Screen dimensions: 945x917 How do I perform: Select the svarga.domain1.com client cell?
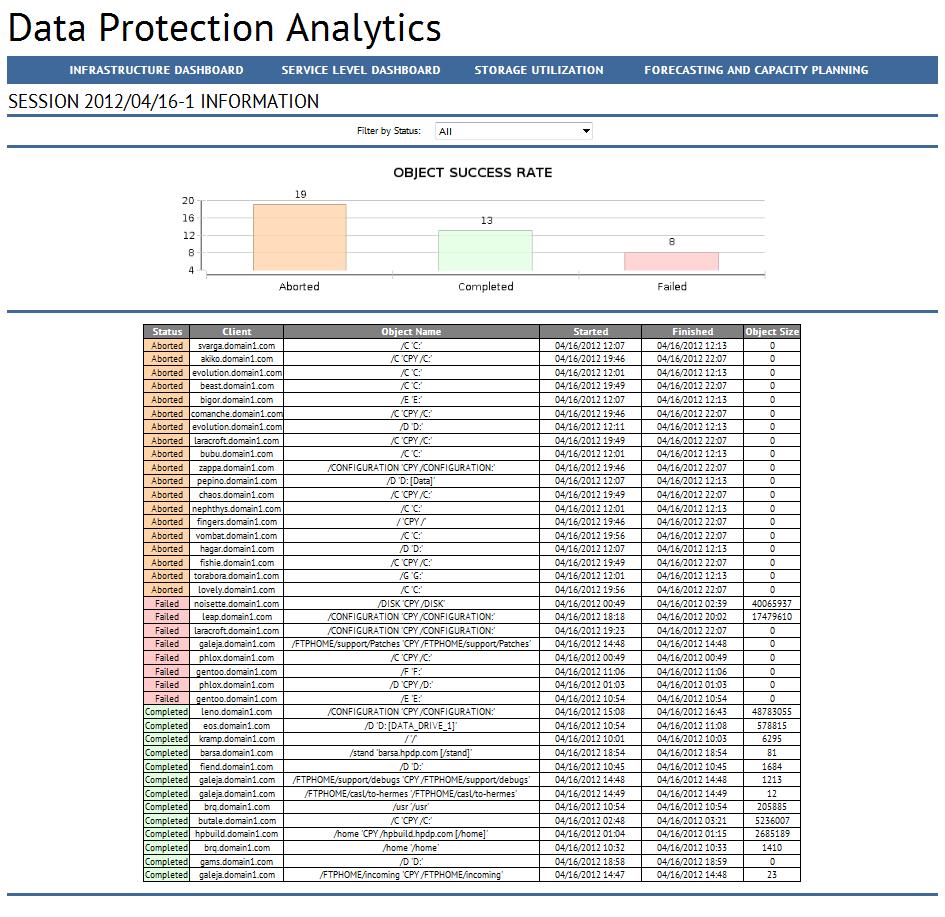(x=237, y=346)
